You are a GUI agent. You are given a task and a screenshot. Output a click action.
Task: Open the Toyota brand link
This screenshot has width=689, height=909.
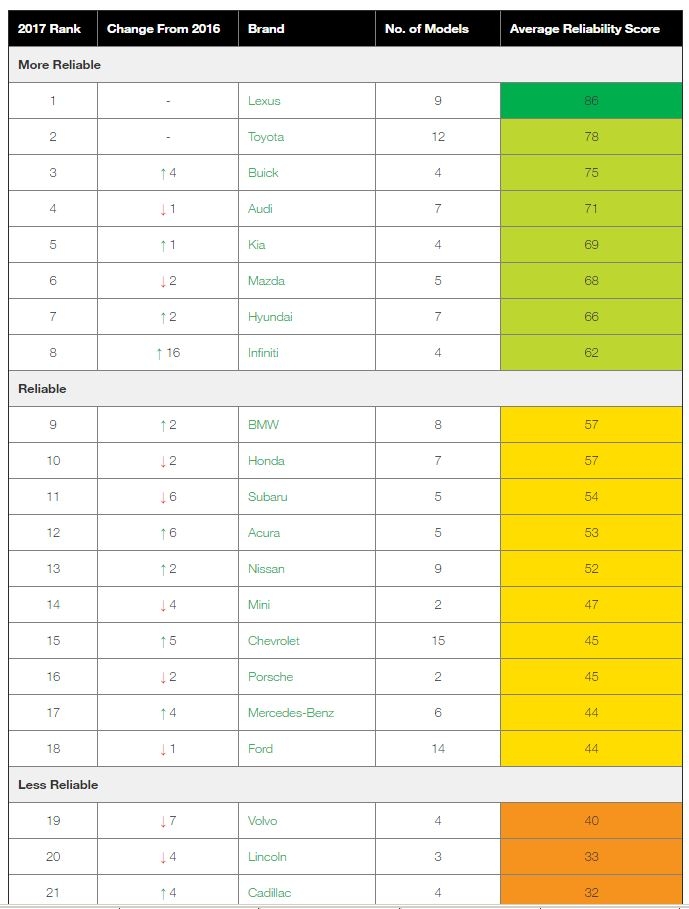click(x=266, y=137)
